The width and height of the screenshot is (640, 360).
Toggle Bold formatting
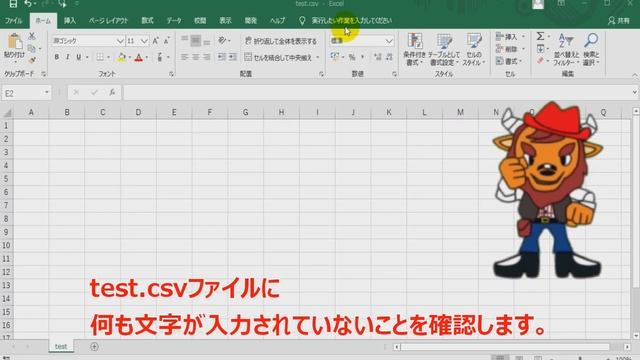tap(56, 57)
